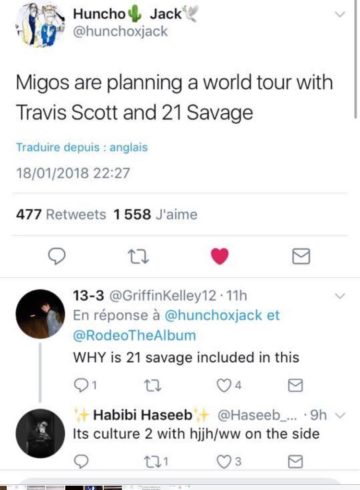
Task: Retweet the main Huncho Jack tweet
Action: click(x=138, y=257)
